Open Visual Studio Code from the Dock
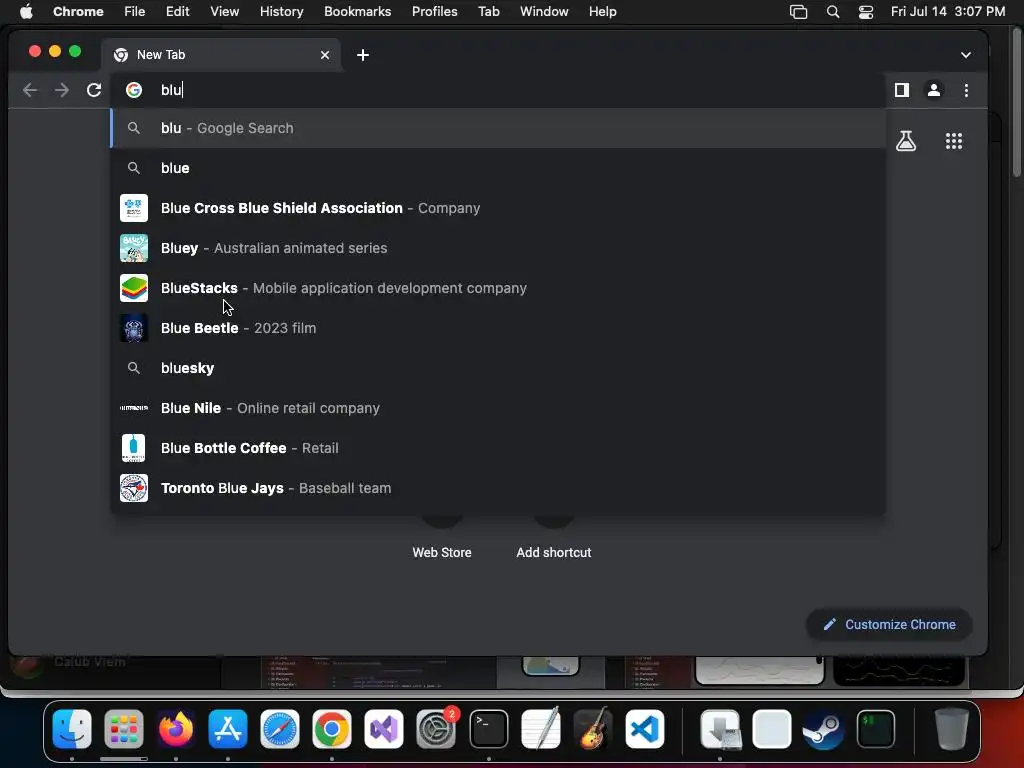The height and width of the screenshot is (768, 1024). click(x=645, y=729)
